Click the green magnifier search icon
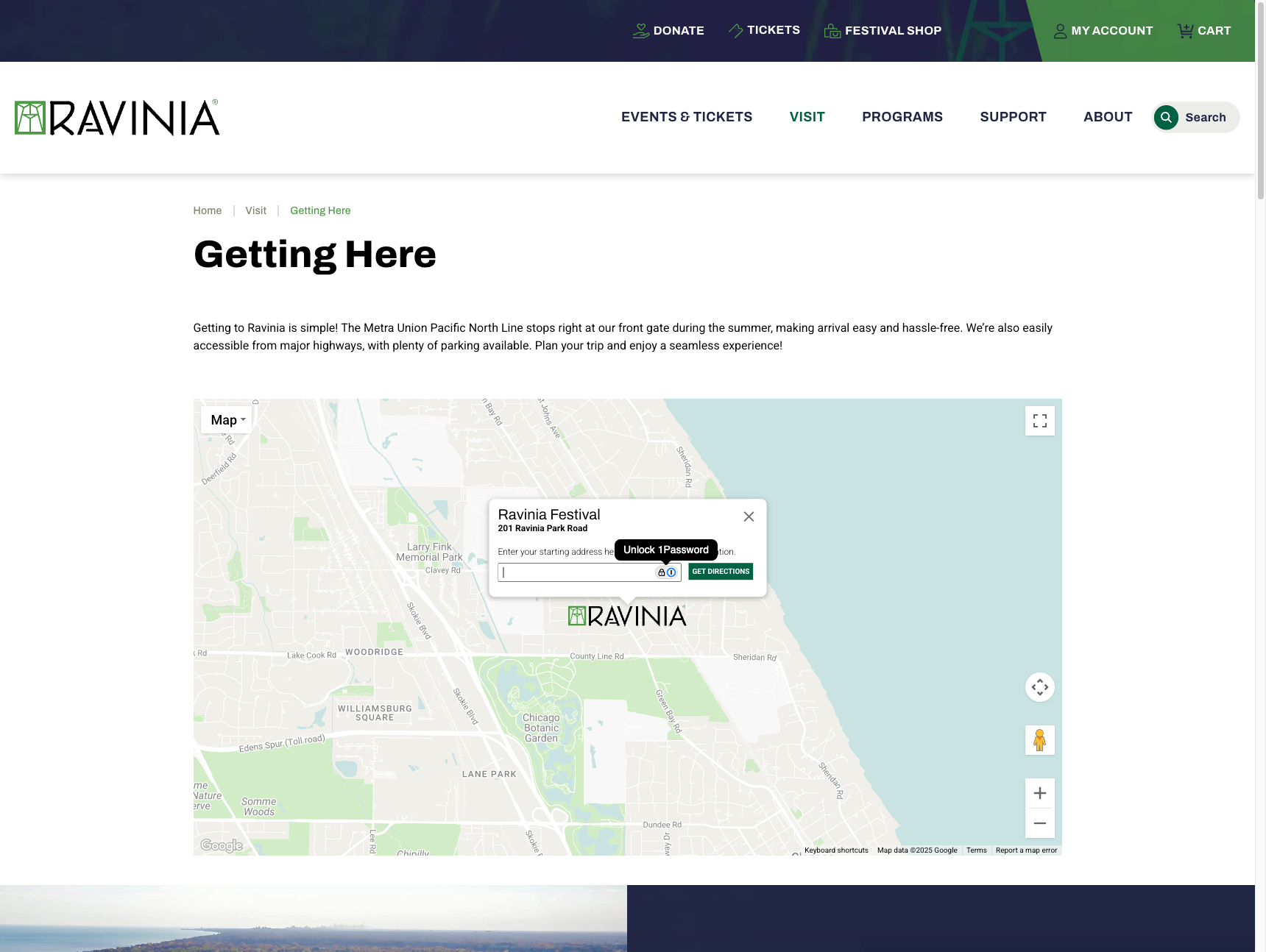The width and height of the screenshot is (1266, 952). coord(1166,118)
